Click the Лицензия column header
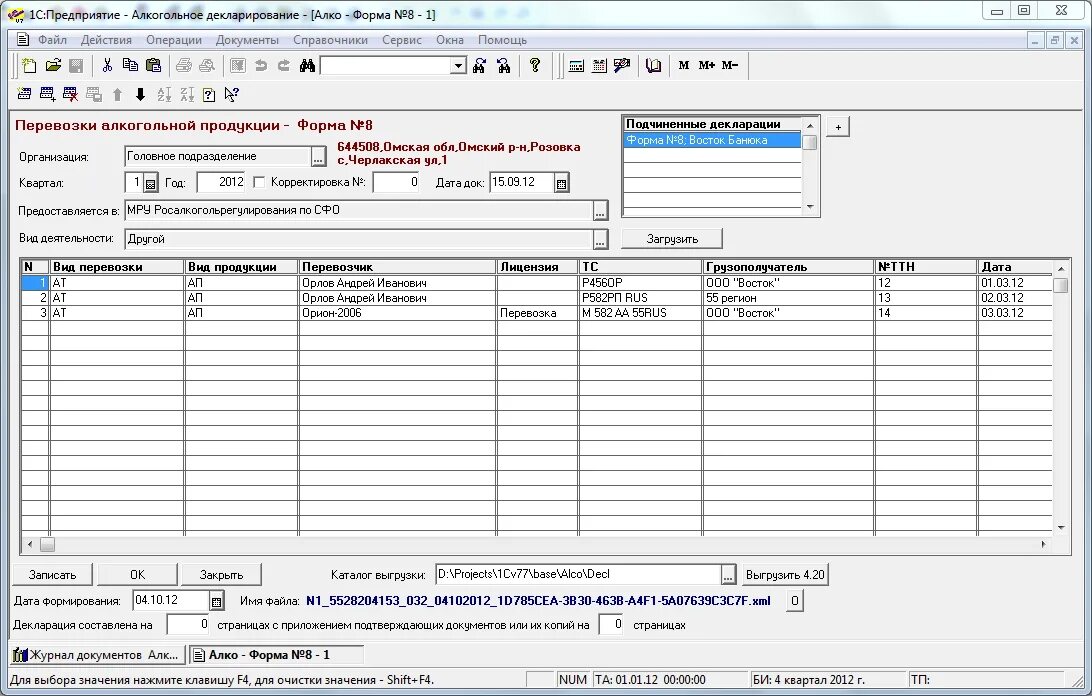The height and width of the screenshot is (696, 1092). point(537,267)
